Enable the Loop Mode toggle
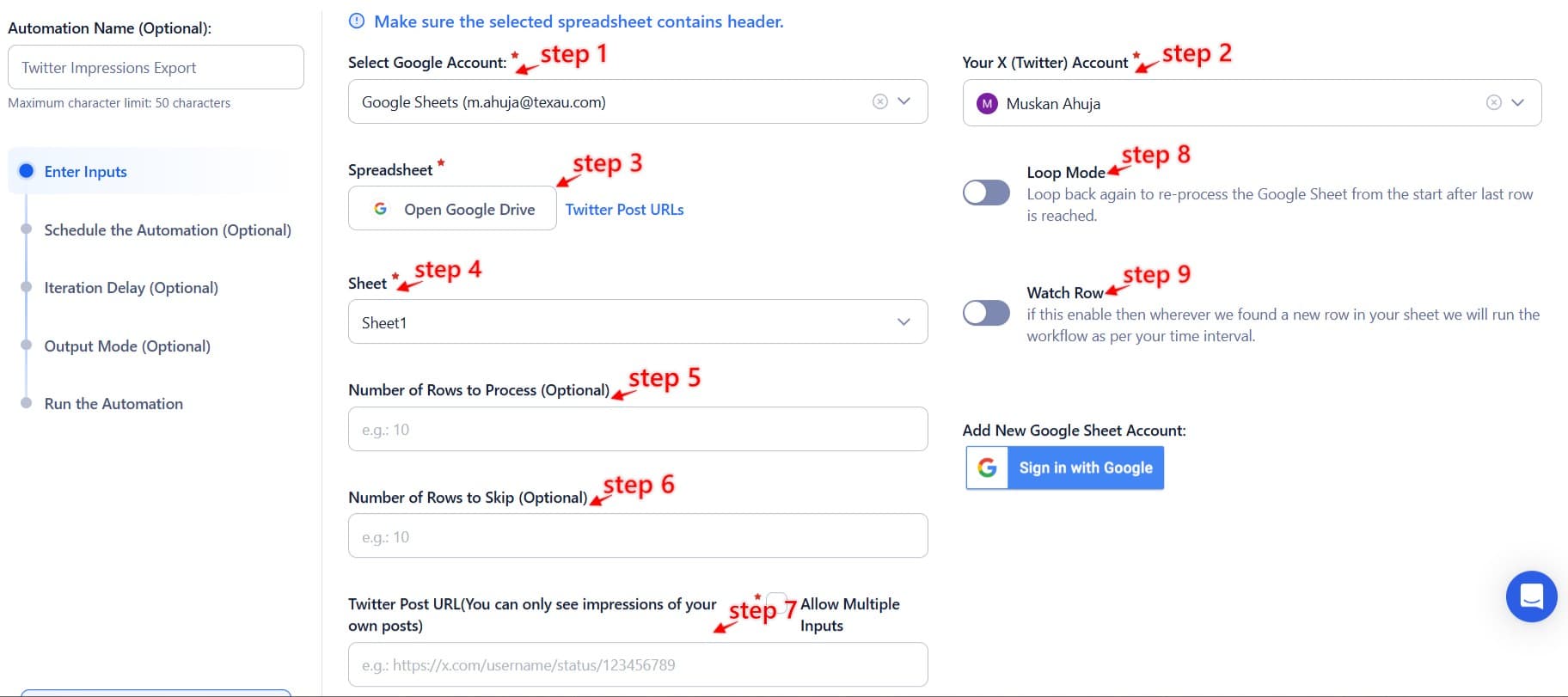Viewport: 1568px width, 697px height. pos(986,193)
